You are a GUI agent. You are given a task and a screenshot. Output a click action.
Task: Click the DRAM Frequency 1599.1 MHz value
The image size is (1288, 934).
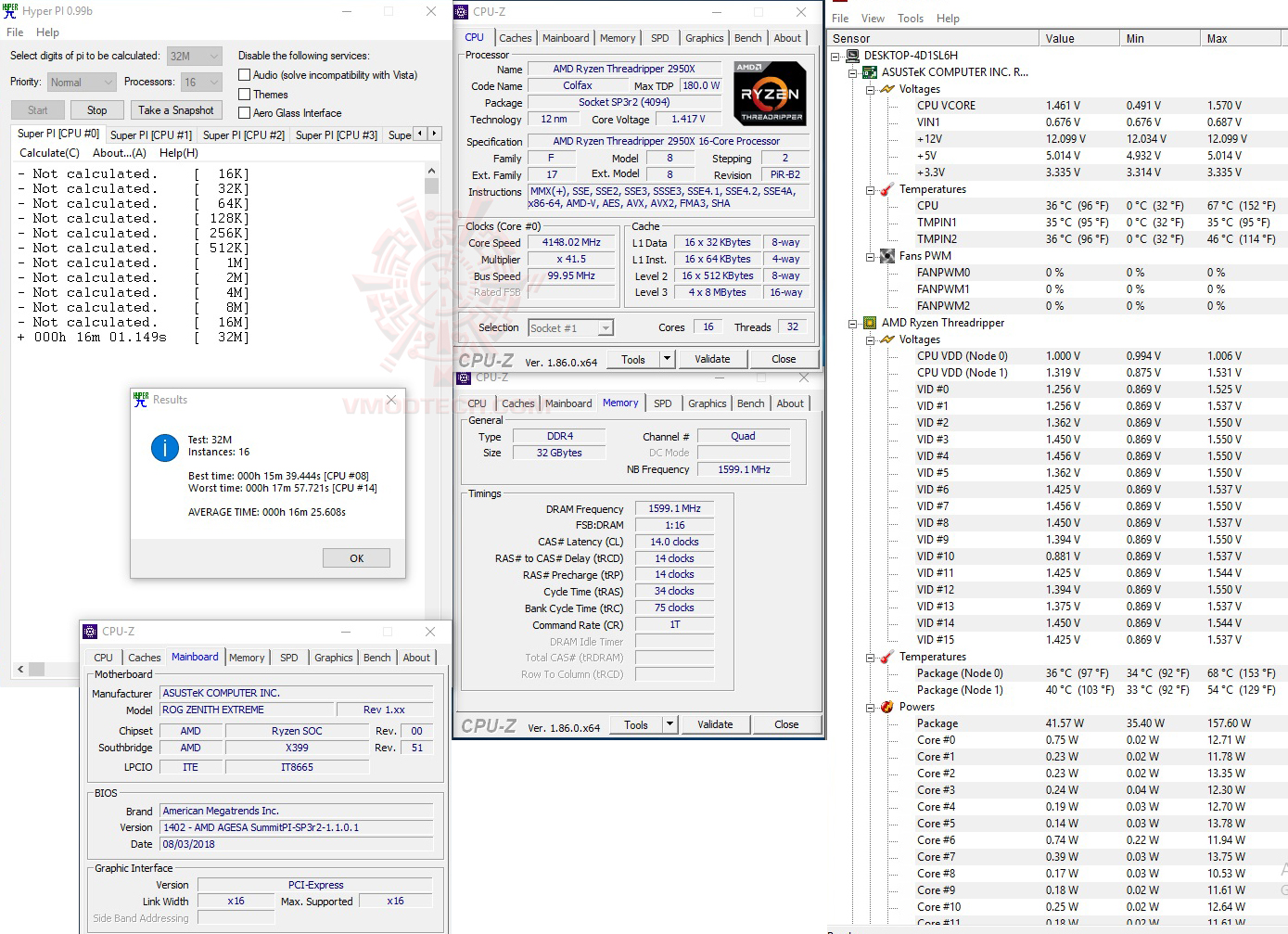[x=674, y=509]
